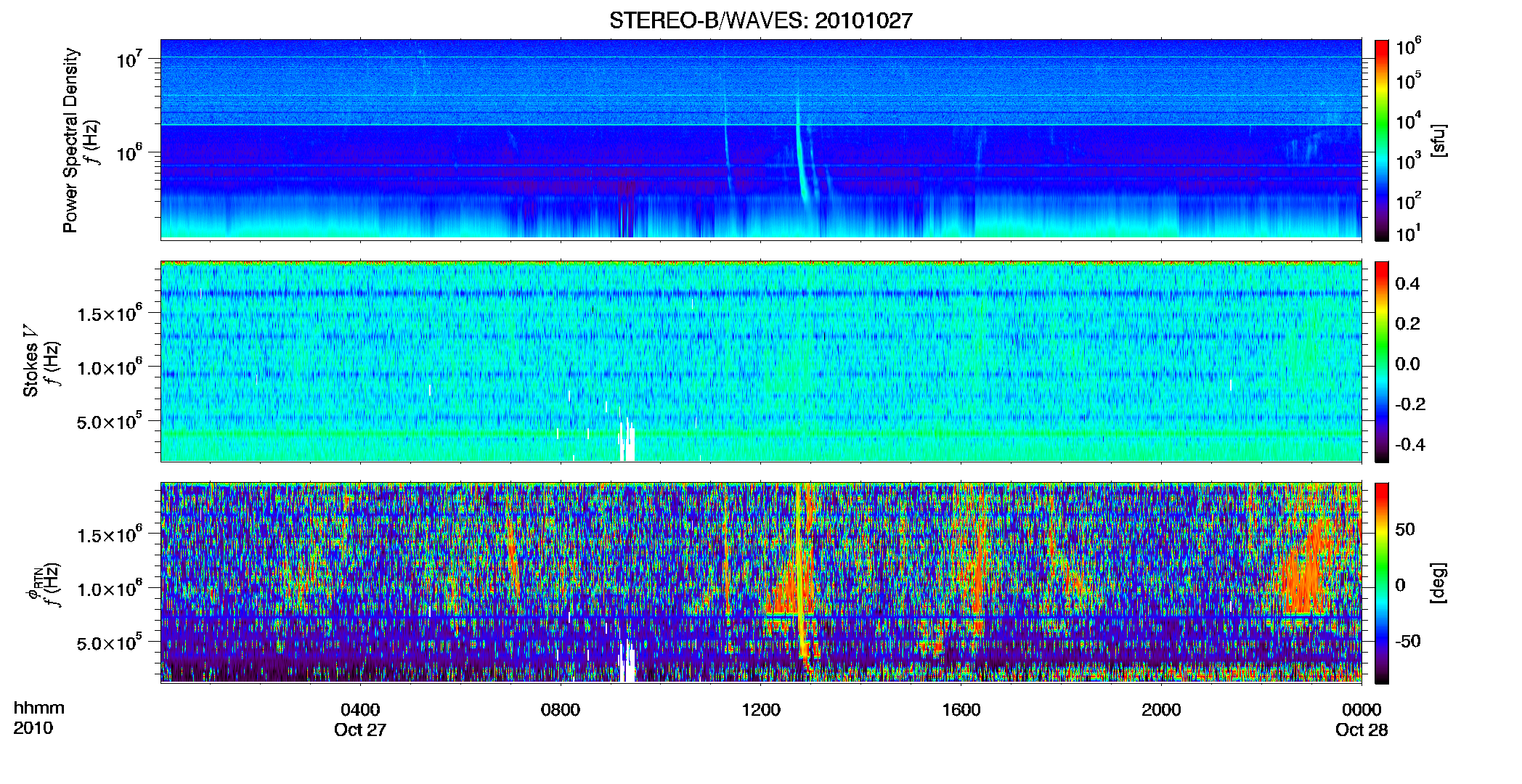Click the 0400 time axis label

pos(360,709)
